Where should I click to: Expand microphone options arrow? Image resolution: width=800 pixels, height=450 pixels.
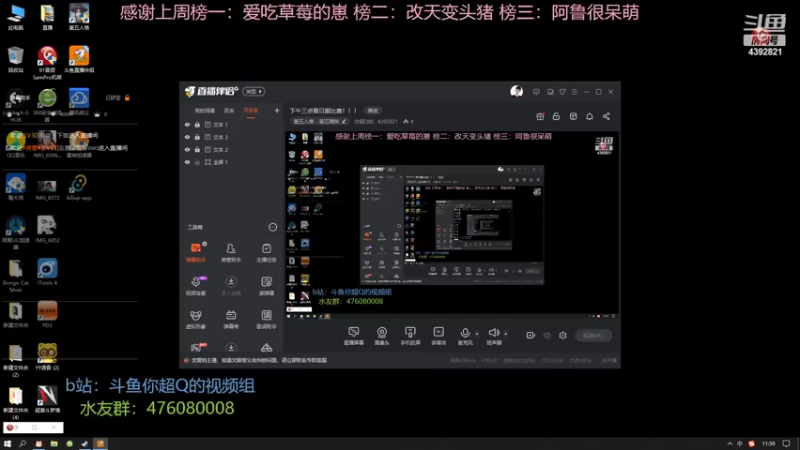(477, 334)
